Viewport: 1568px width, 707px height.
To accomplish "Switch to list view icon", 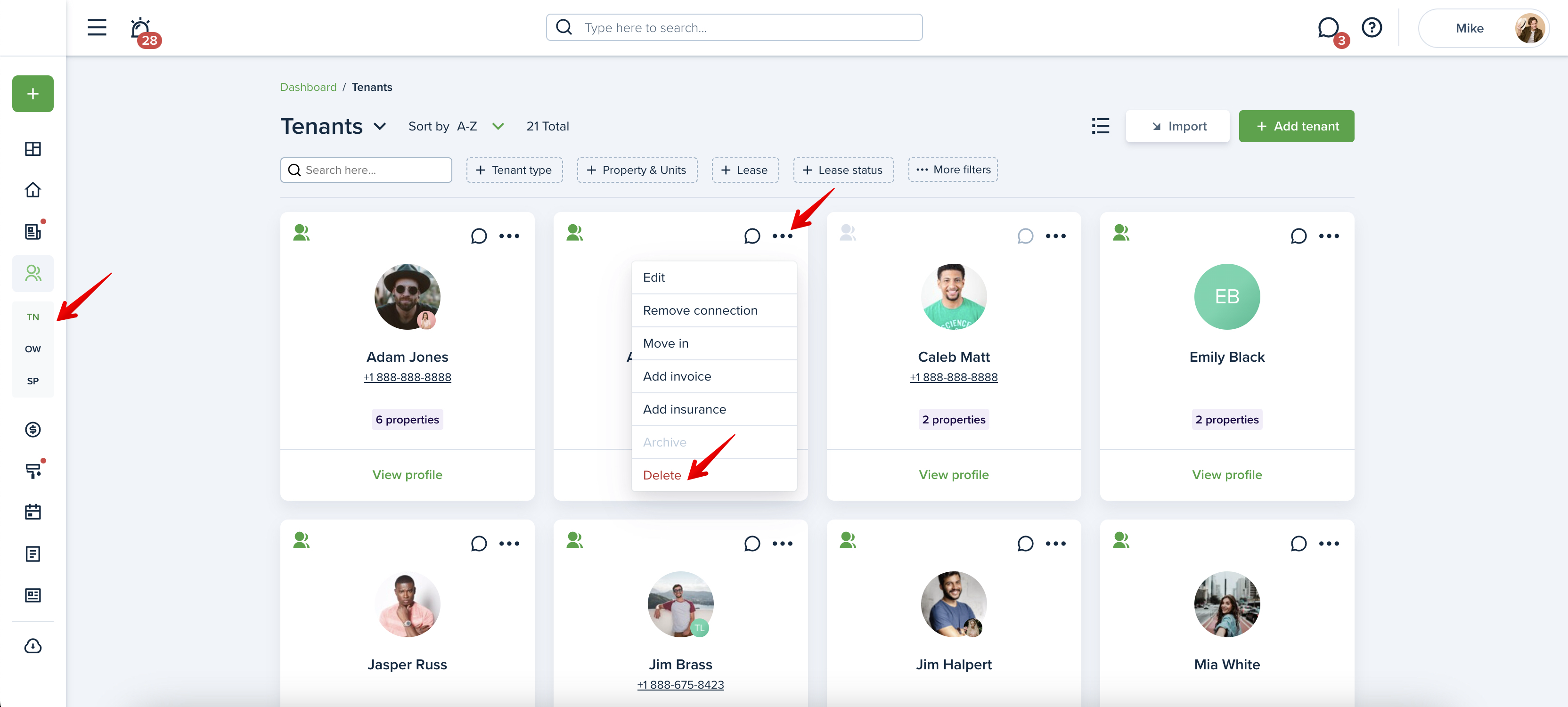I will click(x=1100, y=126).
